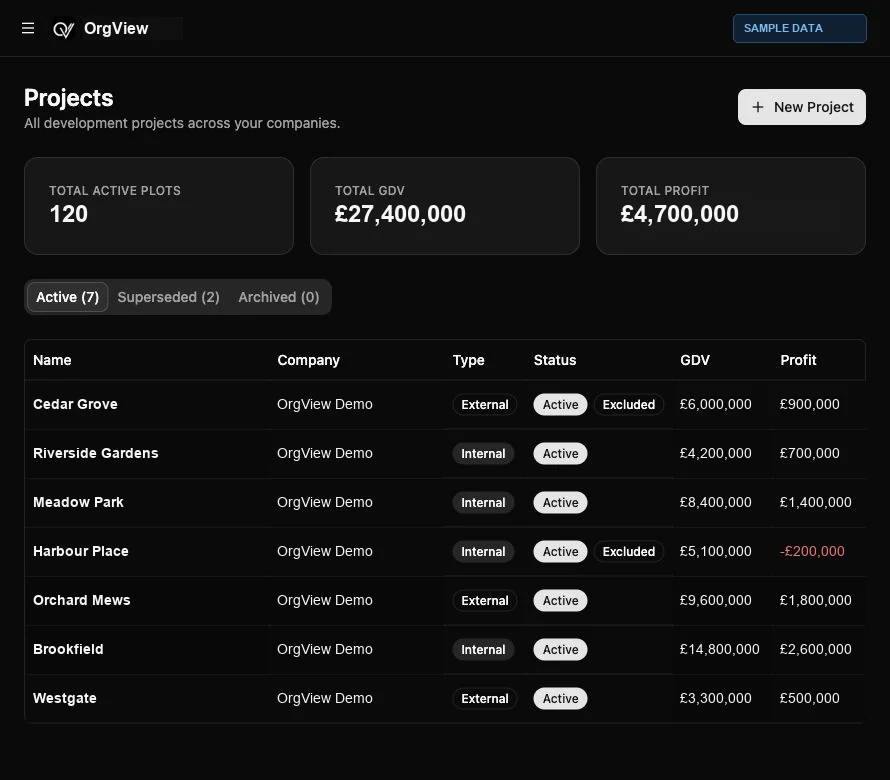890x780 pixels.
Task: Open the Brookfield project
Action: tap(68, 649)
